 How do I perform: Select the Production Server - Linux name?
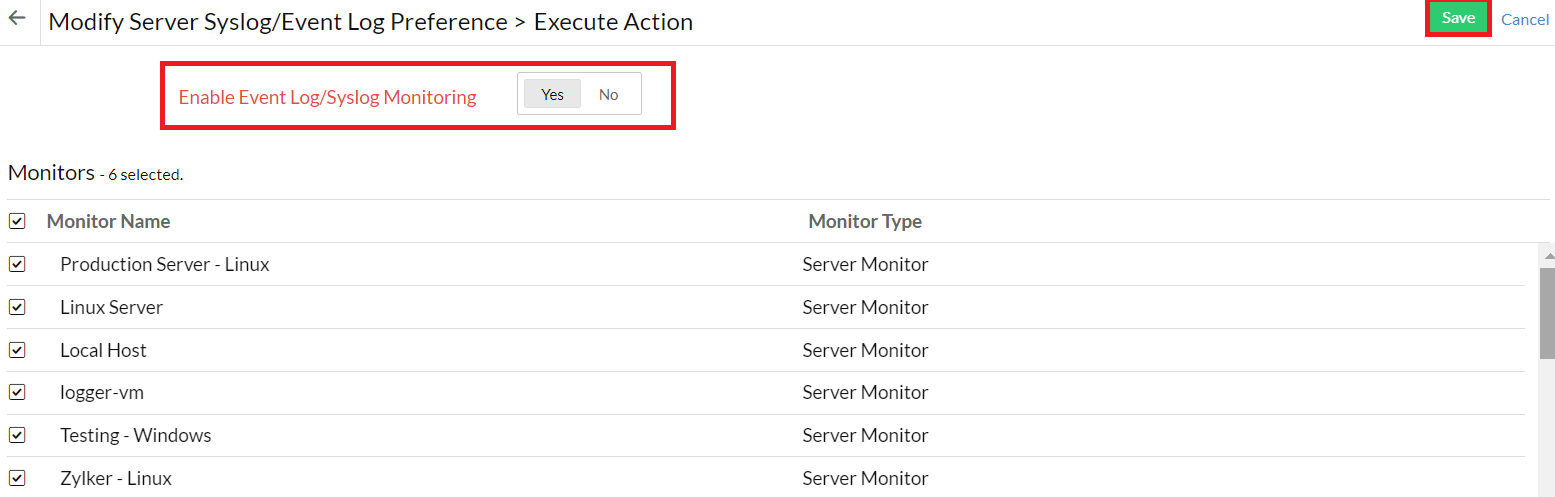click(164, 265)
